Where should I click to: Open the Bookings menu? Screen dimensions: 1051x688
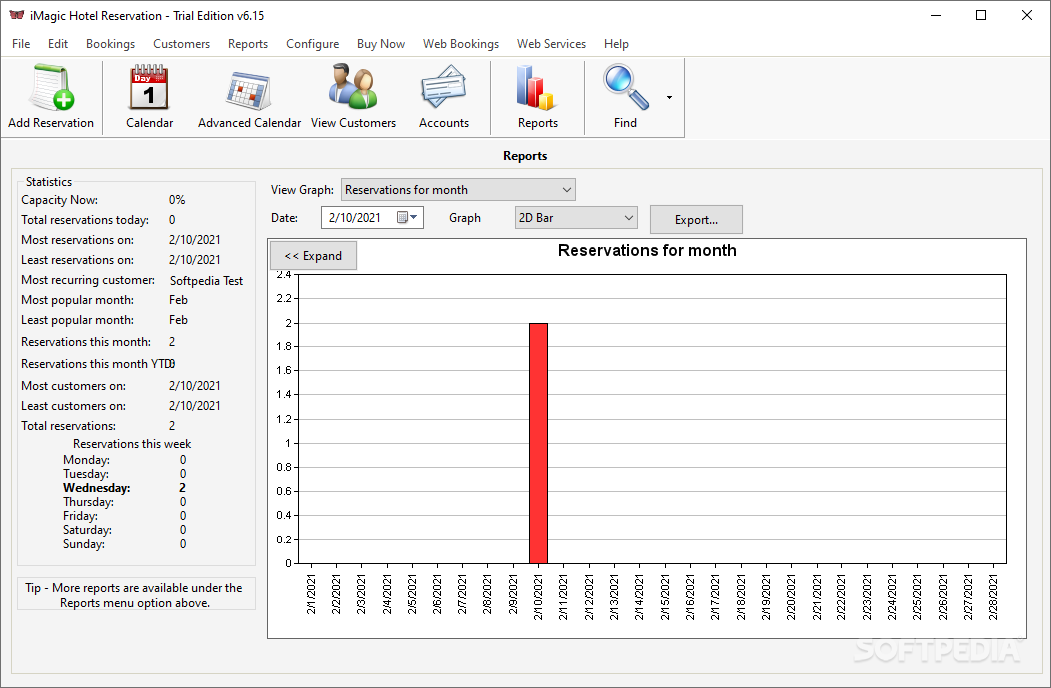[110, 44]
